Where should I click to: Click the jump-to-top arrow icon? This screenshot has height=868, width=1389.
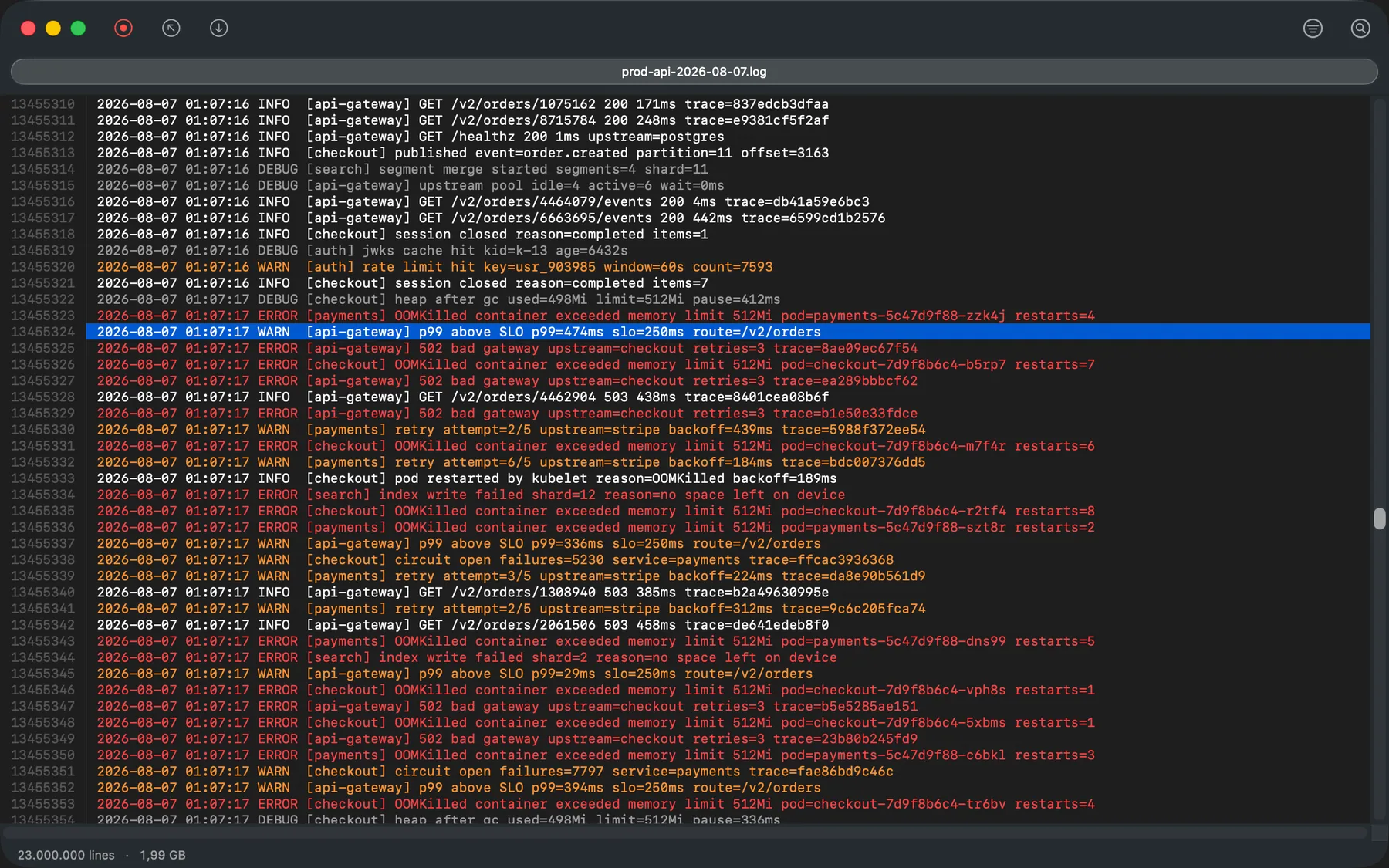pos(171,29)
